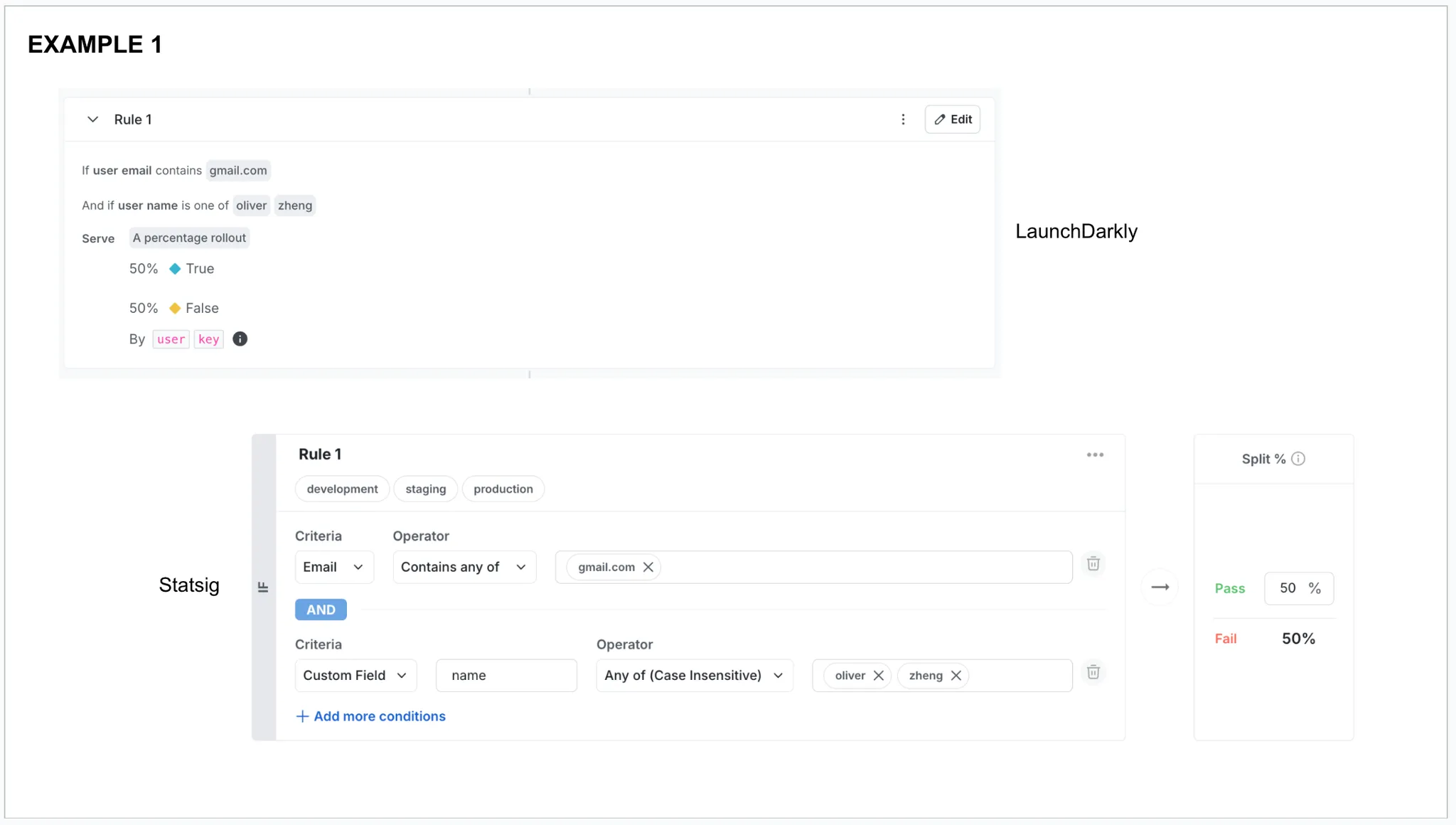Open the Statsig Rule 1 ellipsis menu
The height and width of the screenshot is (825, 1456).
[1095, 454]
